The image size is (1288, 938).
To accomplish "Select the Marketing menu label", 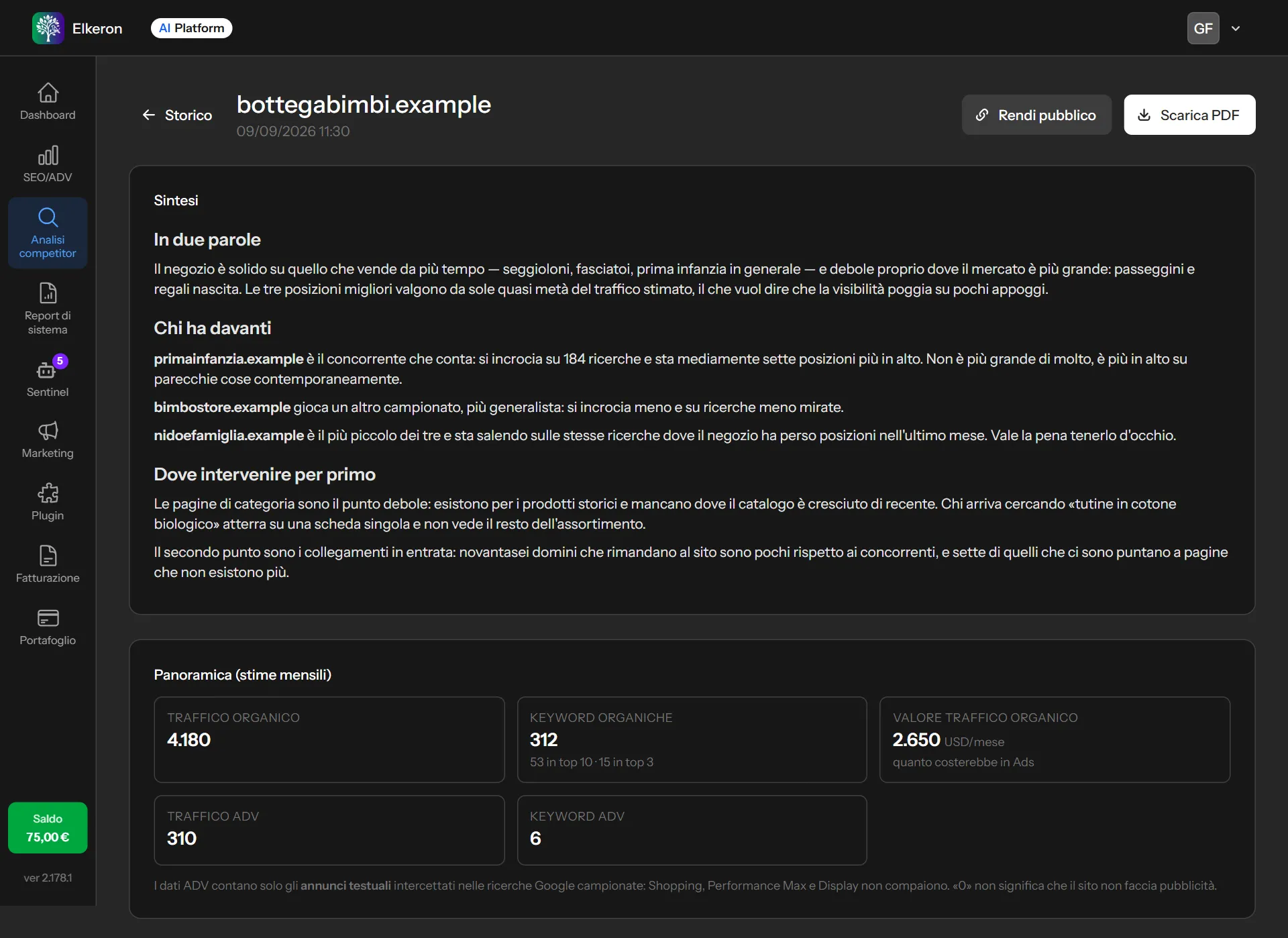I will tap(48, 453).
